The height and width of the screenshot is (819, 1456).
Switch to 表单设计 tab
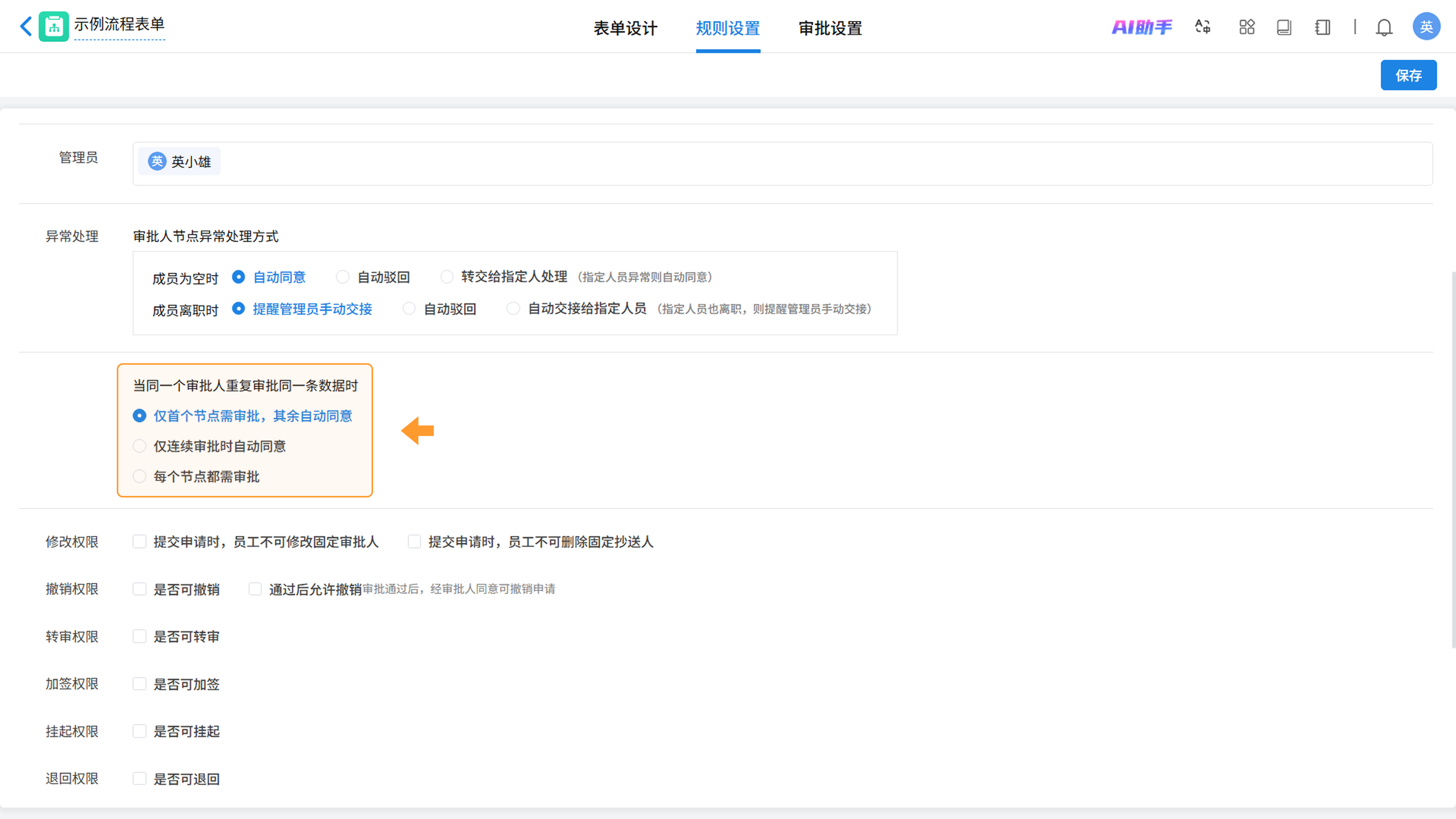(x=625, y=28)
